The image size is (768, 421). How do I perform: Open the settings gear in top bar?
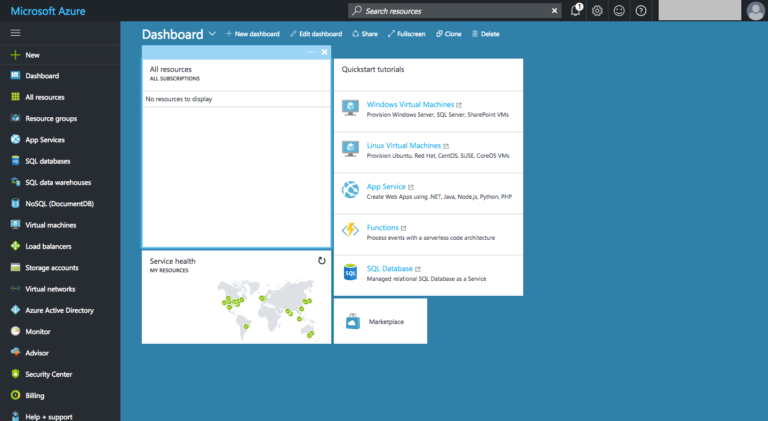(x=597, y=11)
